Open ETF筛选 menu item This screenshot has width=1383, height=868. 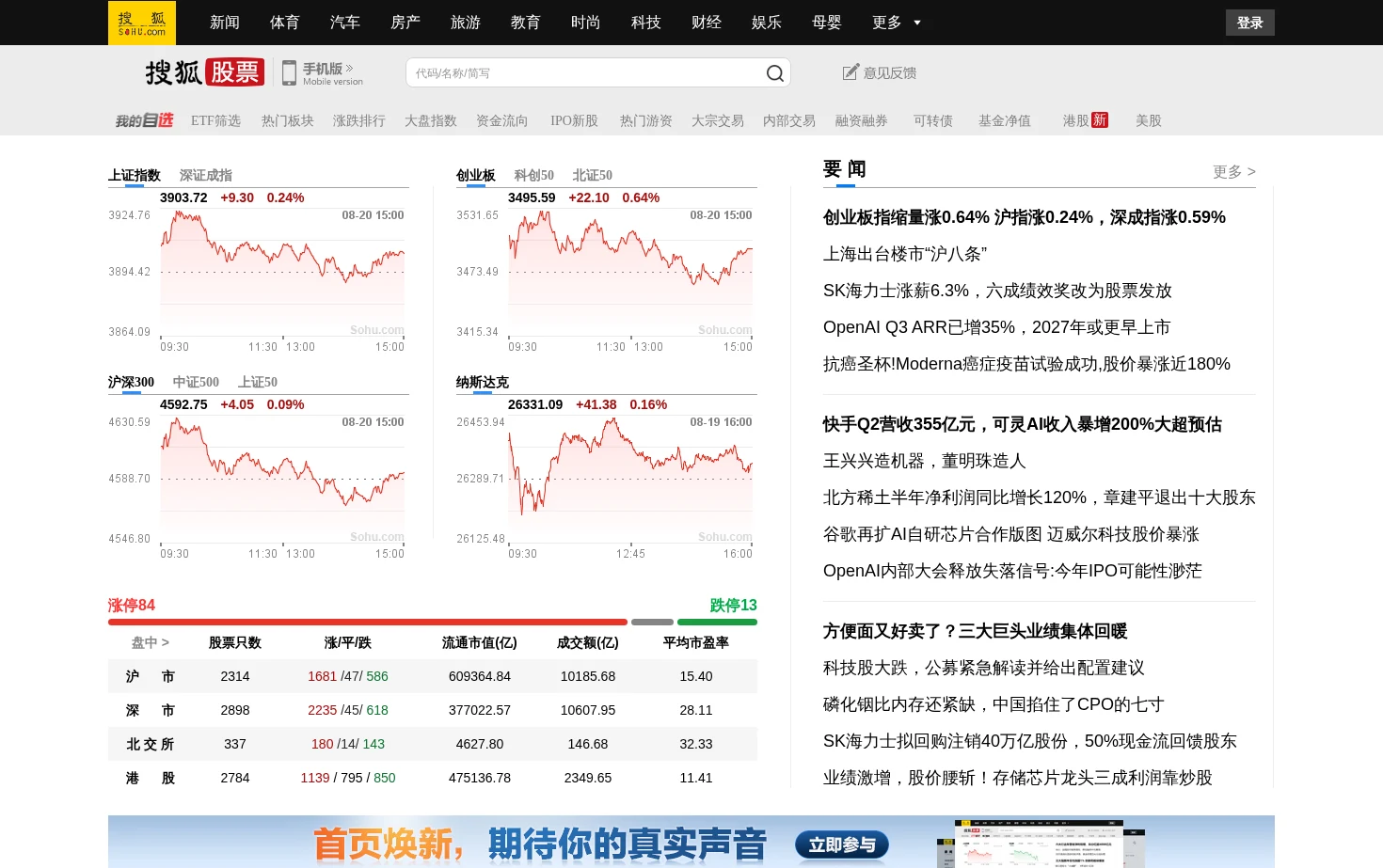click(x=215, y=120)
